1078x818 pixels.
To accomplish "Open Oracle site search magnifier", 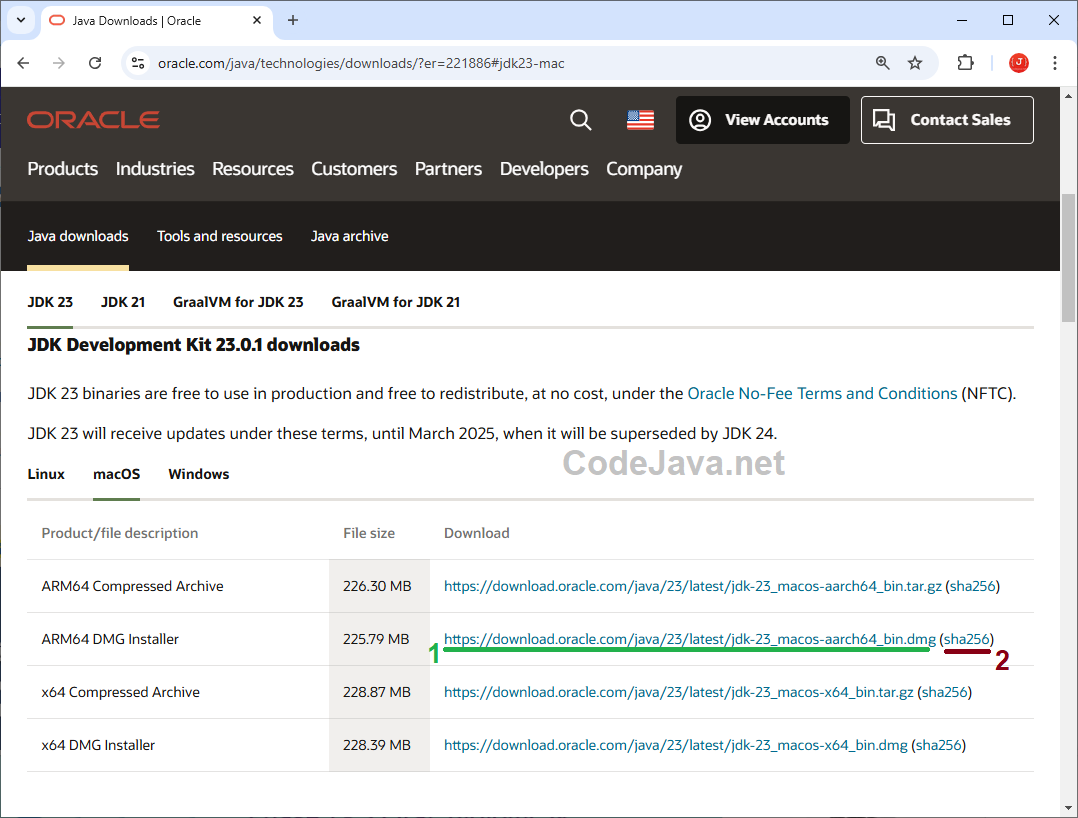I will pos(581,120).
